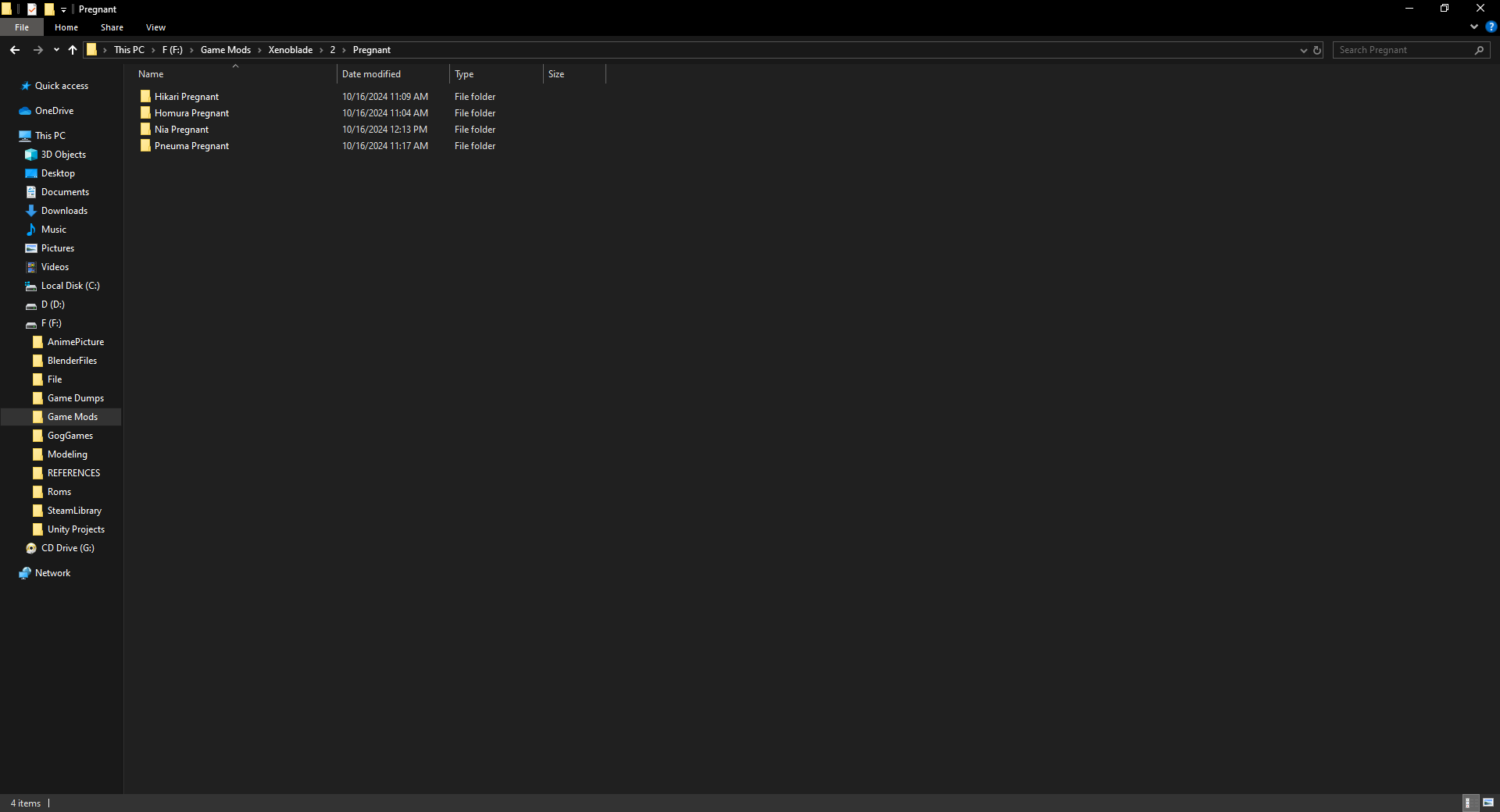Click Pneuma Pregnant's folder icon
The image size is (1500, 812).
click(x=145, y=146)
